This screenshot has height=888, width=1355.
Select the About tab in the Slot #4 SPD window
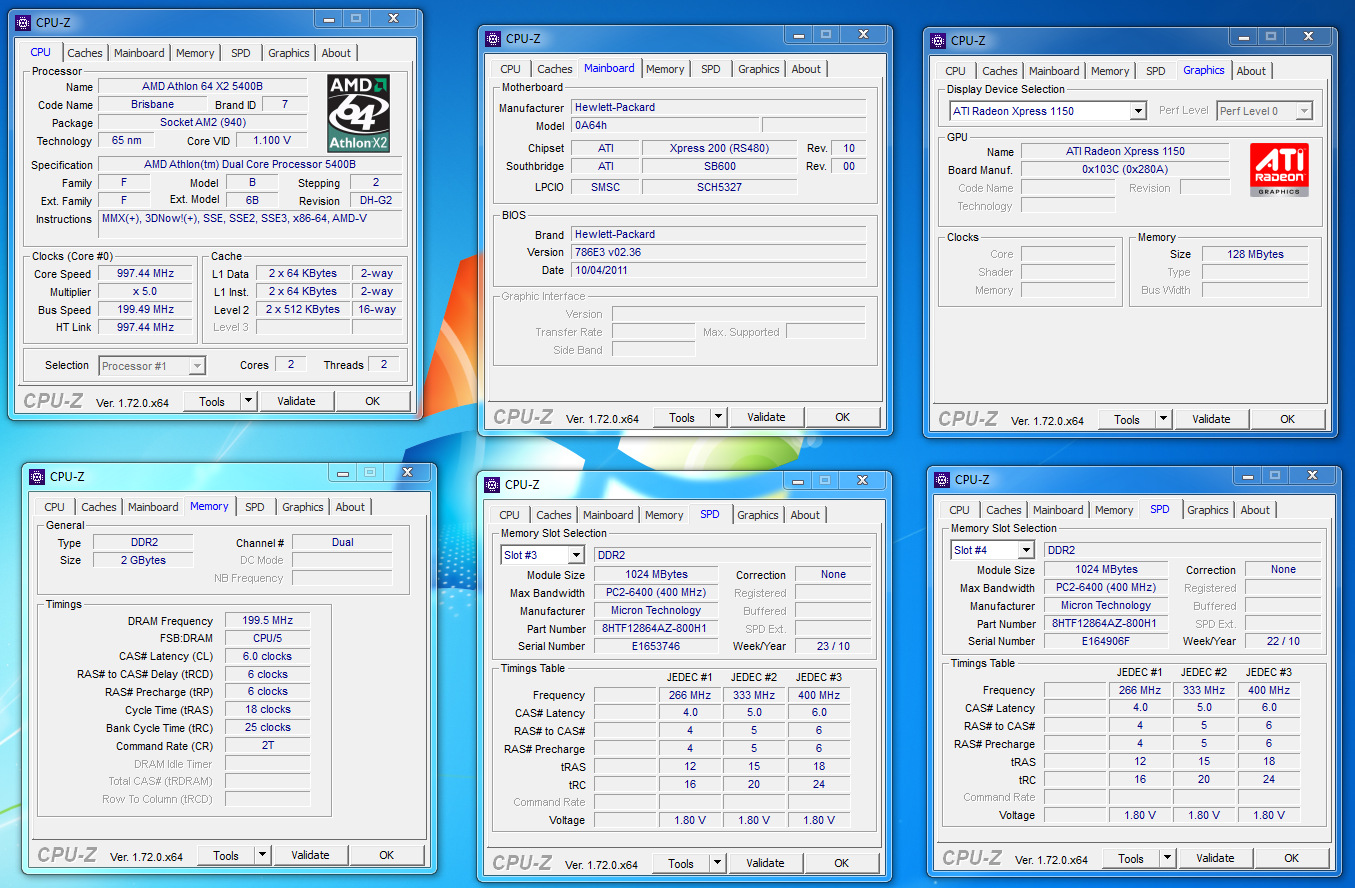tap(1255, 510)
